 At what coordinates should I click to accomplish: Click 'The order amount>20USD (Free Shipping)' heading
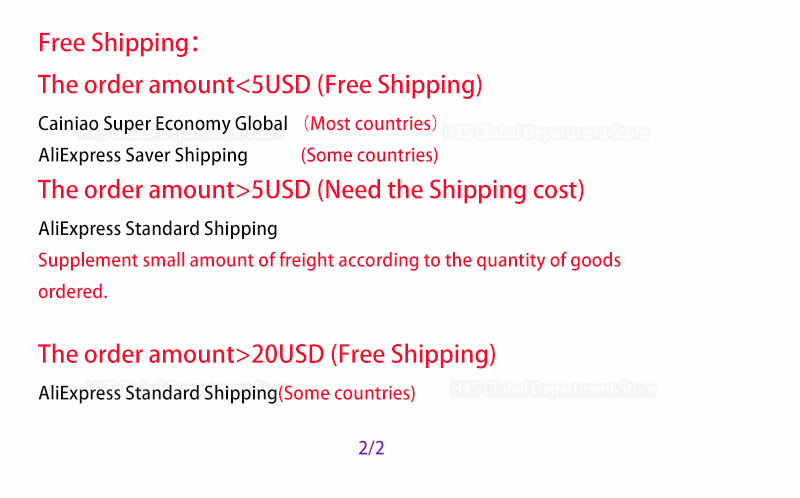[267, 355]
